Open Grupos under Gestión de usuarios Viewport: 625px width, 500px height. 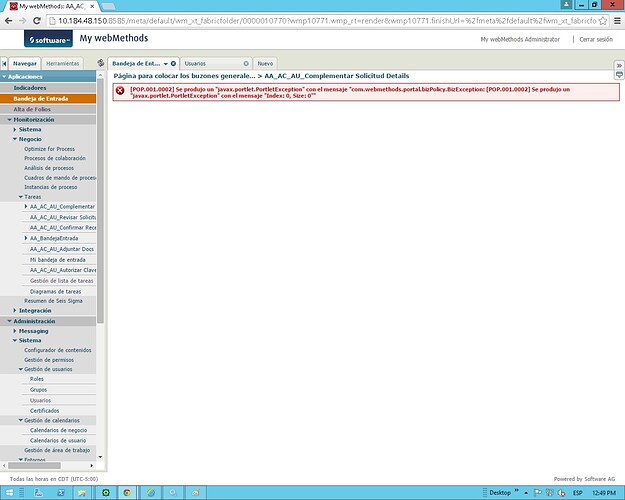38,390
